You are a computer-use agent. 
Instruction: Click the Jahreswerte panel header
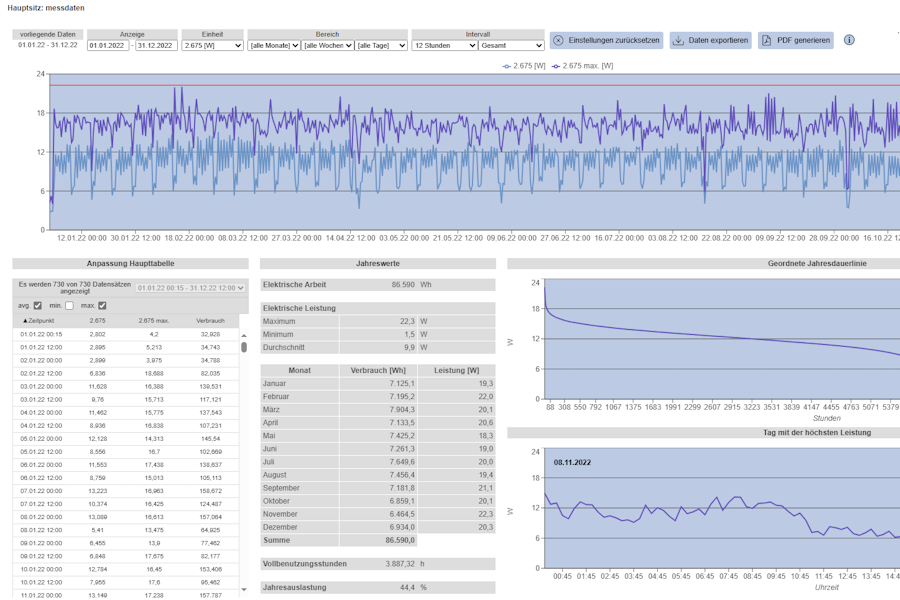click(378, 264)
